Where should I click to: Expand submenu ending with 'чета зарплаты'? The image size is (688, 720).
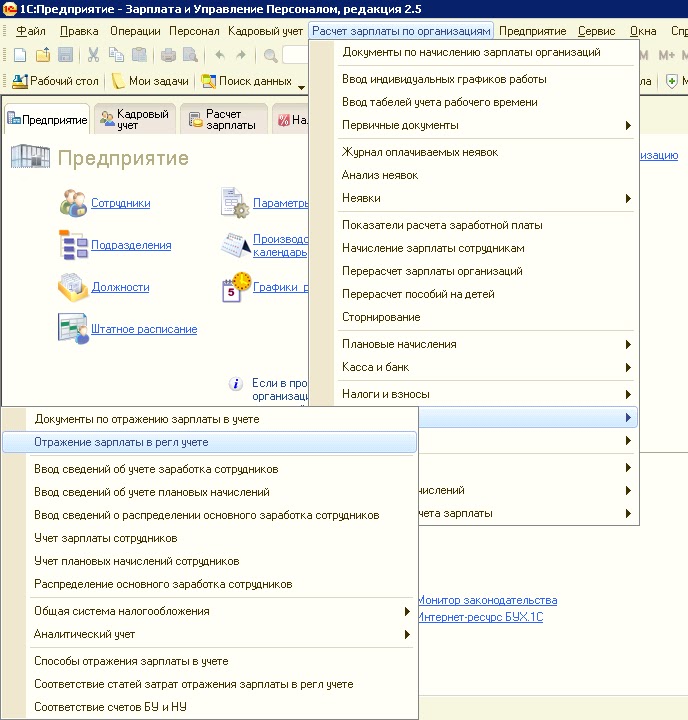click(x=527, y=513)
